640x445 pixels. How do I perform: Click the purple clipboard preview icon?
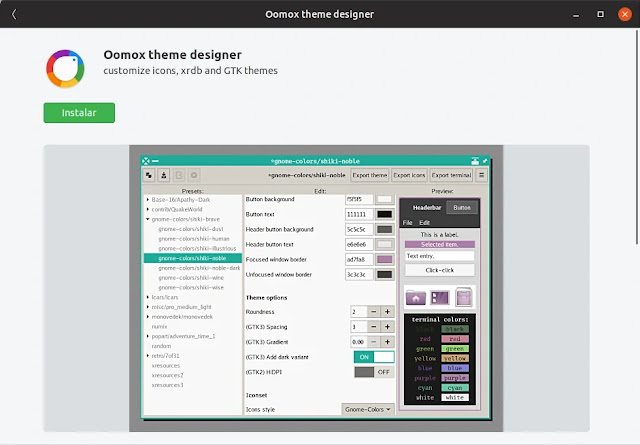tap(464, 296)
